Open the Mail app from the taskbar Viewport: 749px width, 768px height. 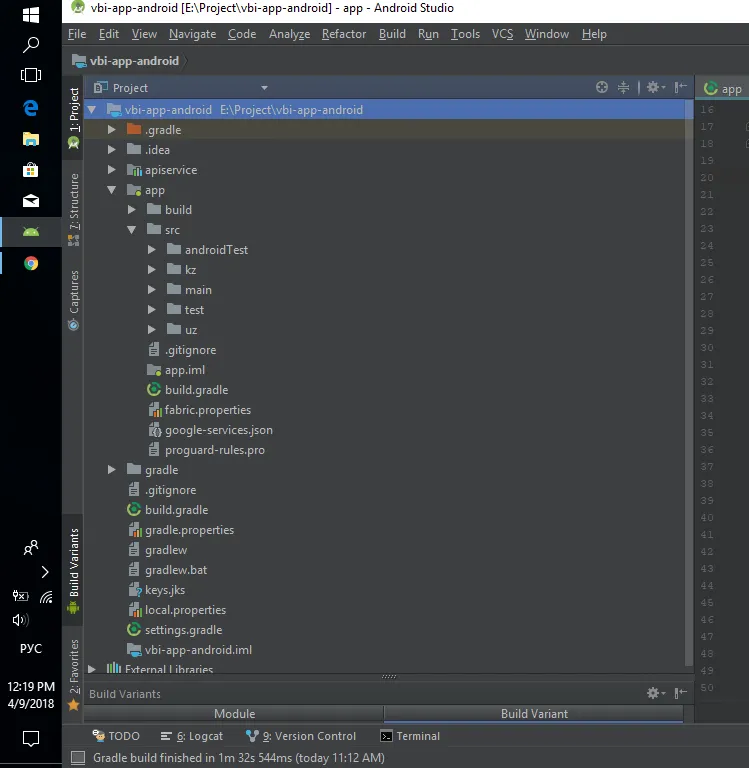(31, 200)
